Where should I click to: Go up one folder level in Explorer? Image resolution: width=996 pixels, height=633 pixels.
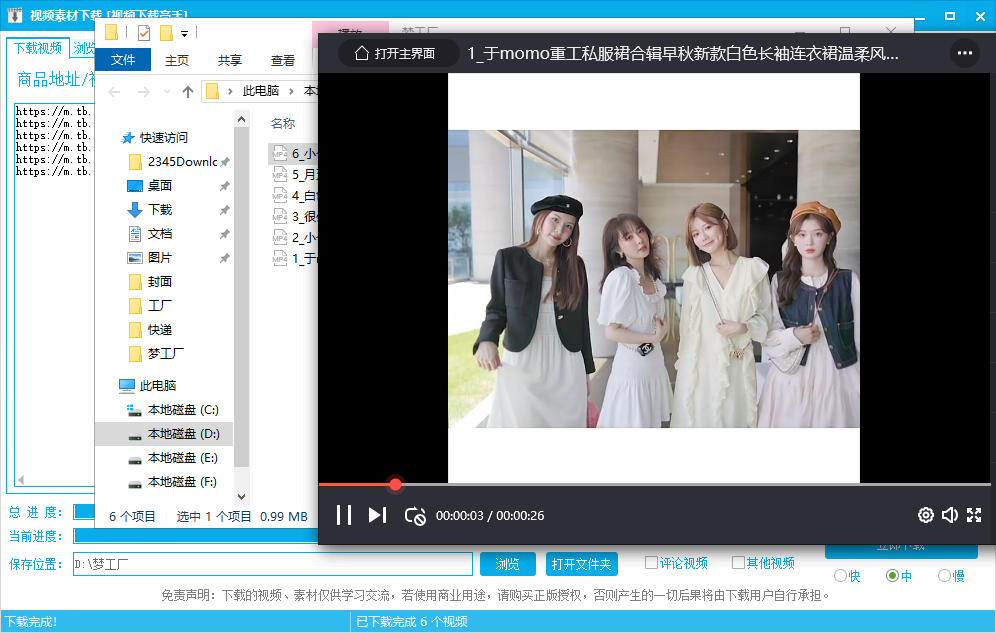pyautogui.click(x=188, y=92)
